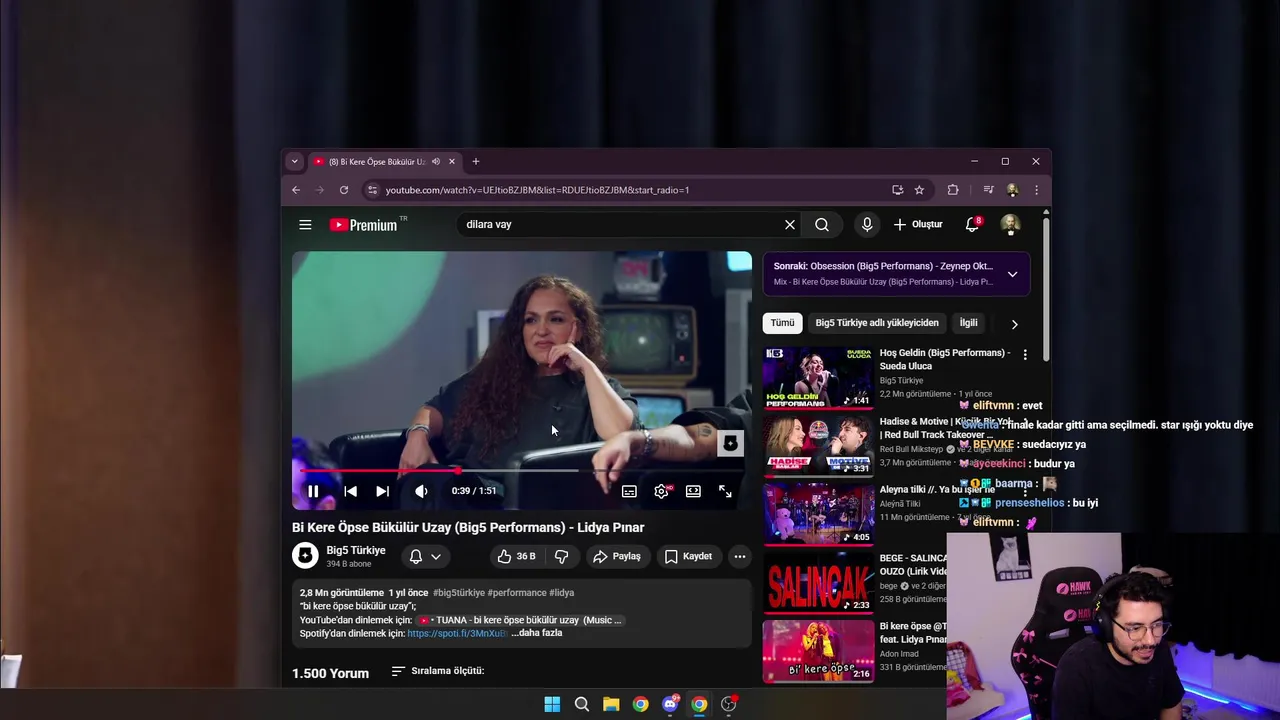Go back in Chrome

click(296, 190)
